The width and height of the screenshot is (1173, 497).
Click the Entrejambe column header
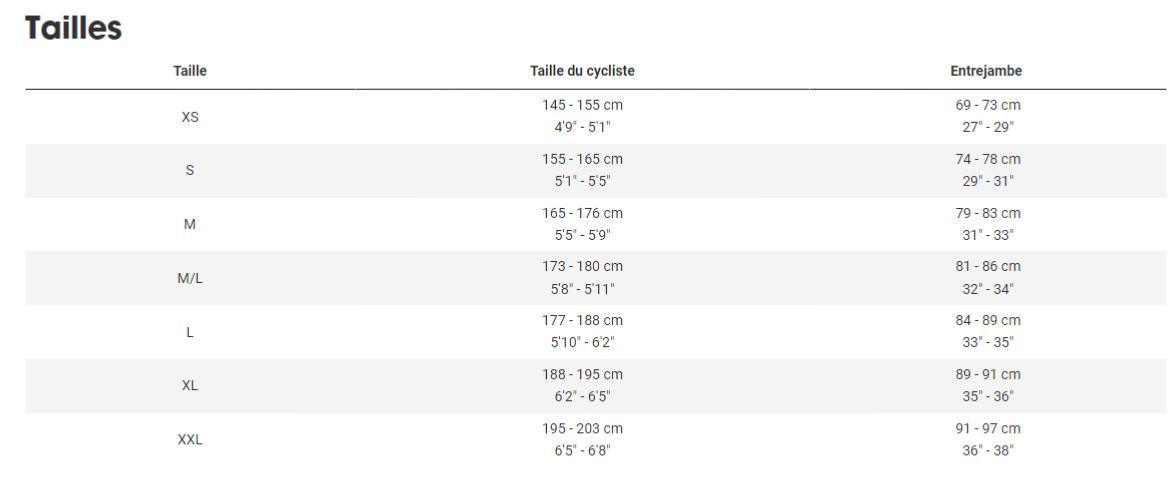(x=986, y=71)
